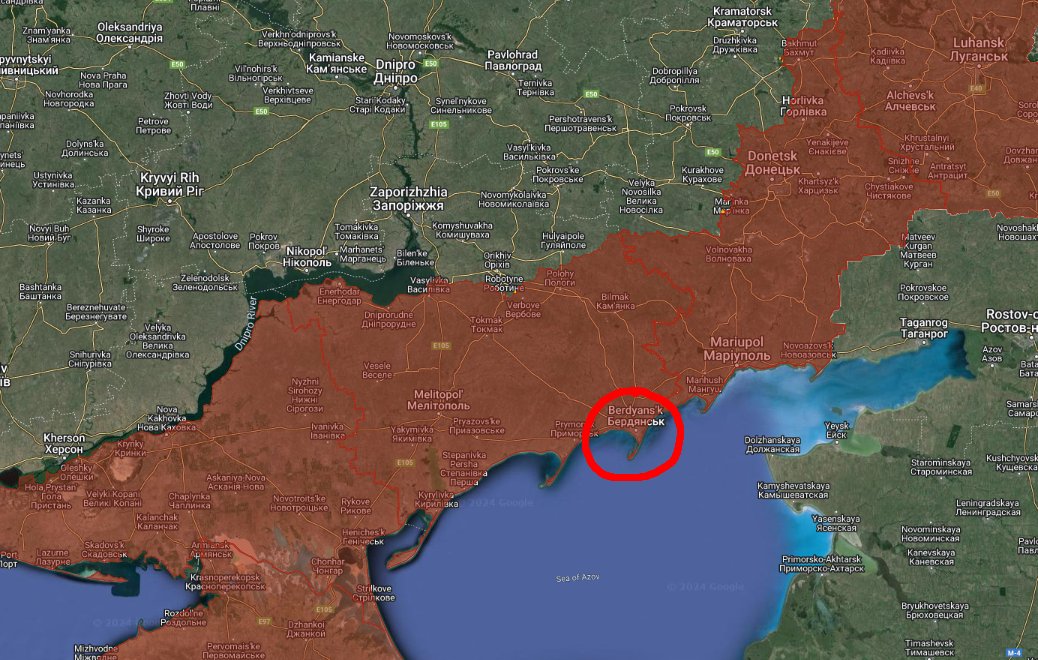Click the Melitopol' city label
This screenshot has width=1038, height=660.
click(x=438, y=400)
